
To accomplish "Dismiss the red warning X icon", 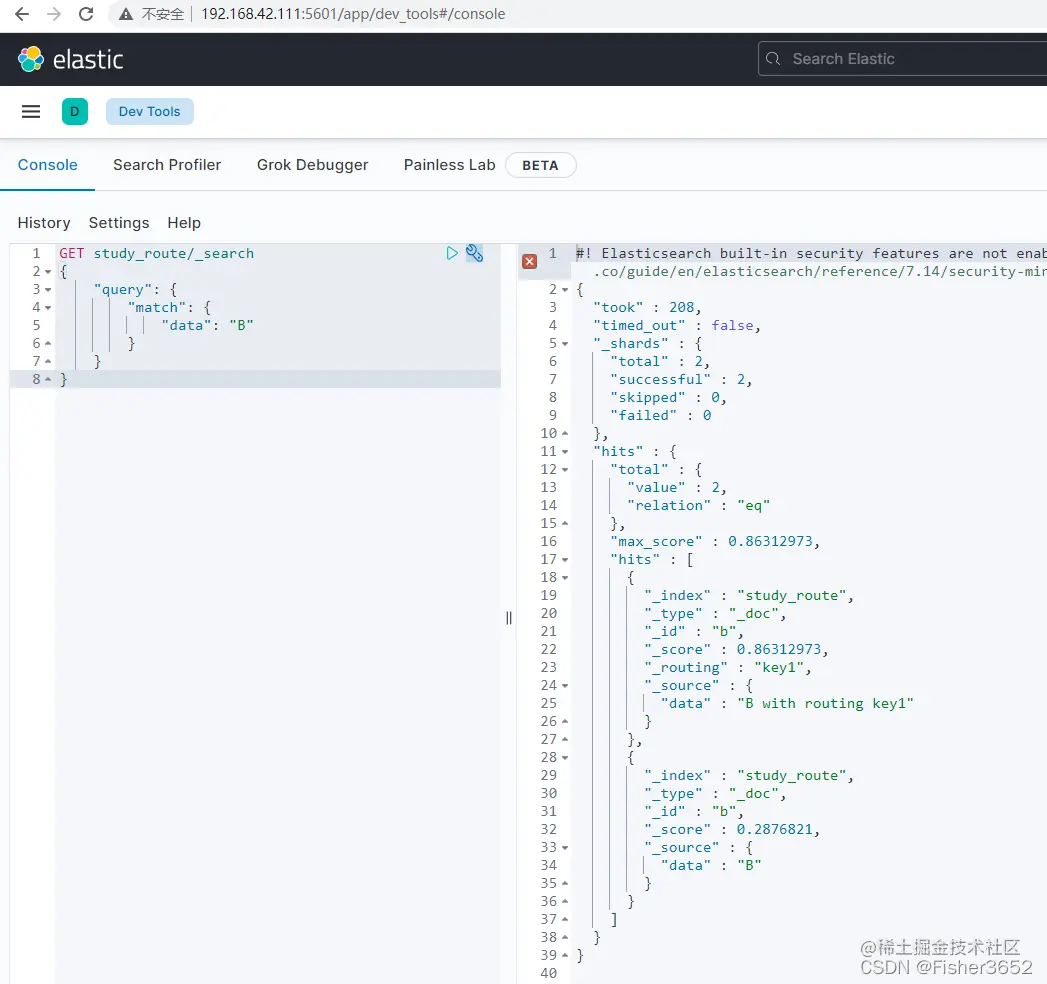I will pyautogui.click(x=530, y=262).
